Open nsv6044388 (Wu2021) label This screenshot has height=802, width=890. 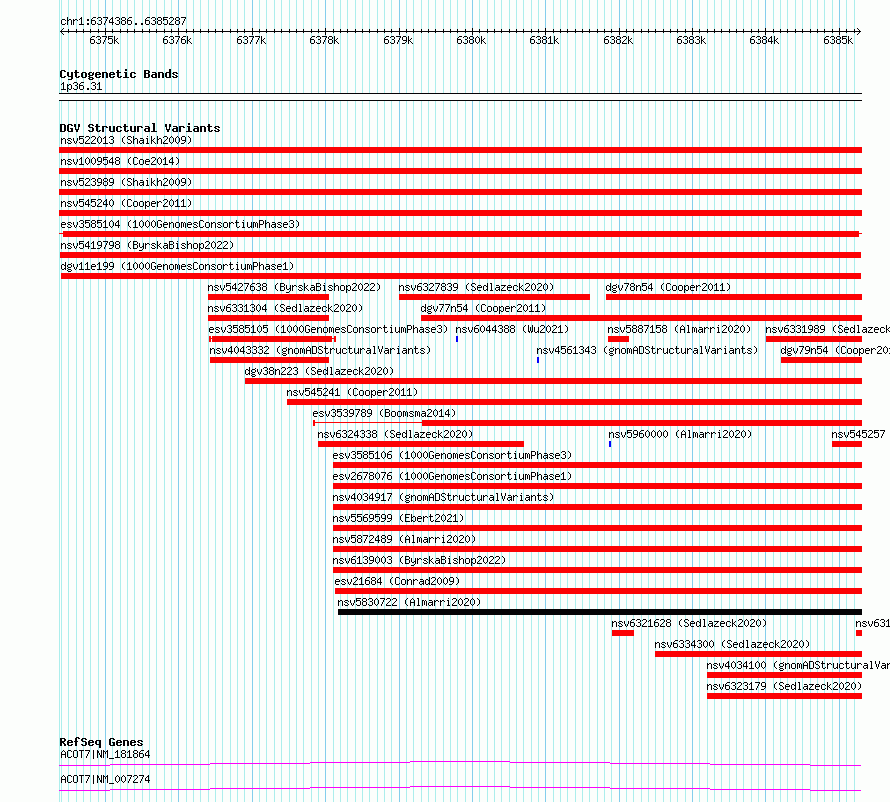pyautogui.click(x=512, y=329)
